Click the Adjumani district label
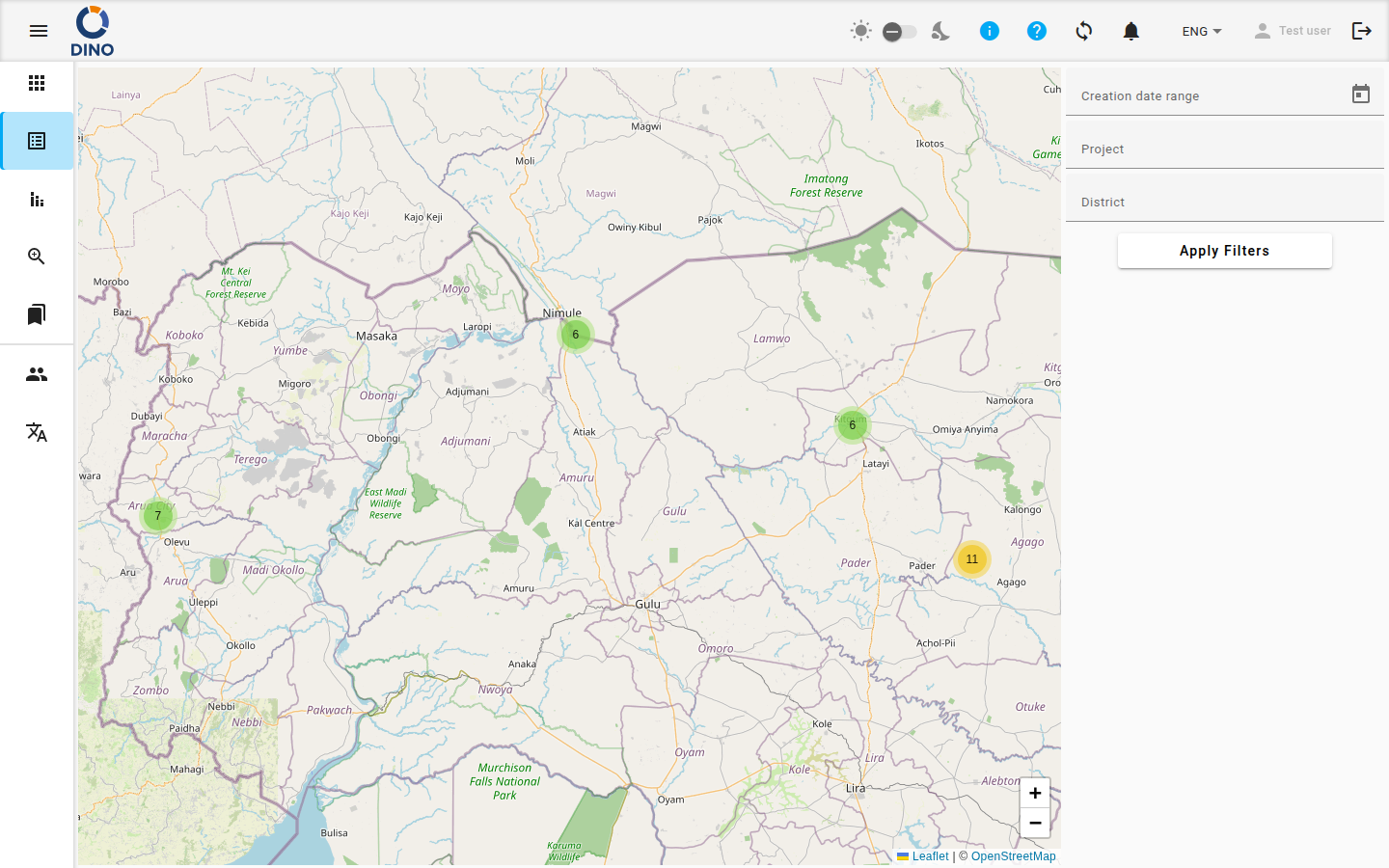The width and height of the screenshot is (1389, 868). coord(466,441)
